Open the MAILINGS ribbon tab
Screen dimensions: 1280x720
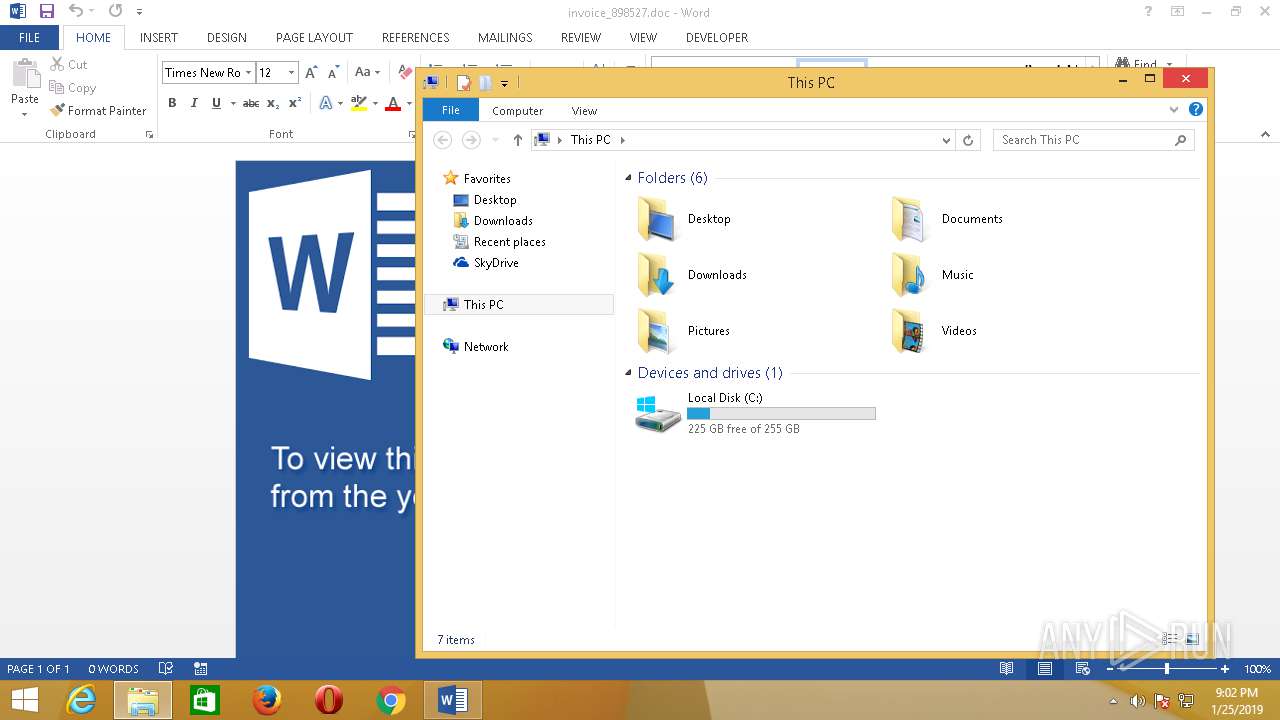pyautogui.click(x=505, y=37)
